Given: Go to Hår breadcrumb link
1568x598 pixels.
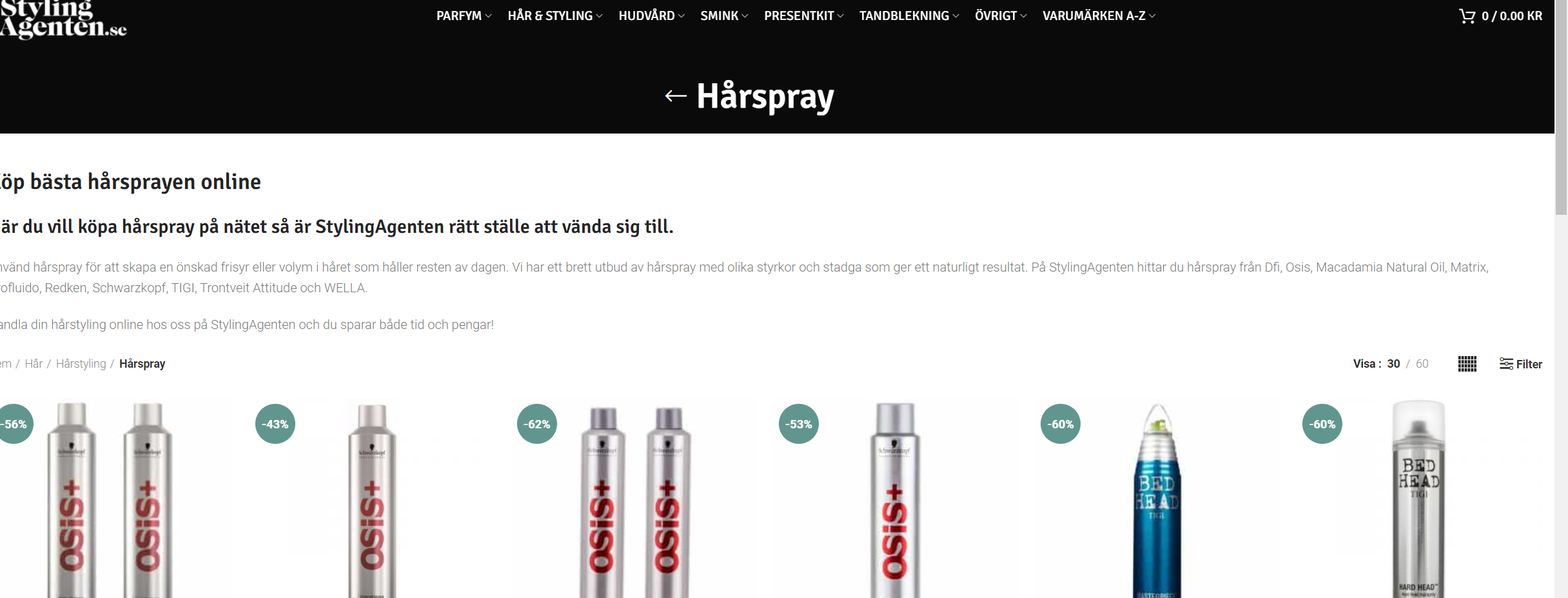Looking at the screenshot, I should pyautogui.click(x=34, y=364).
